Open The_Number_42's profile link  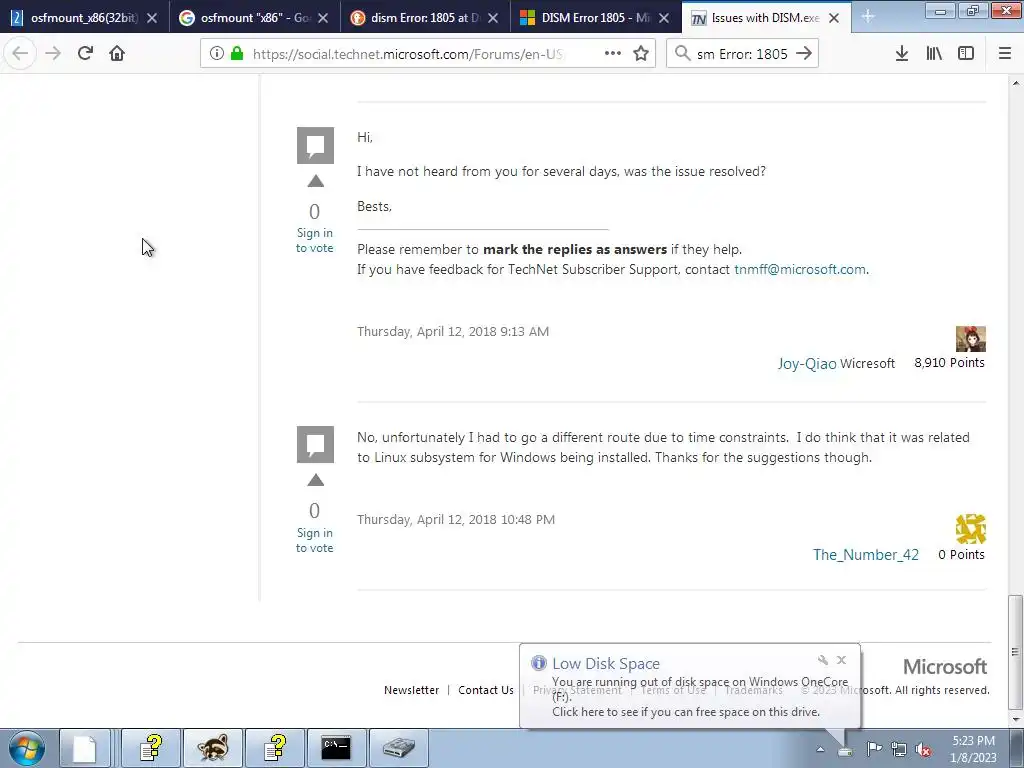(x=865, y=554)
